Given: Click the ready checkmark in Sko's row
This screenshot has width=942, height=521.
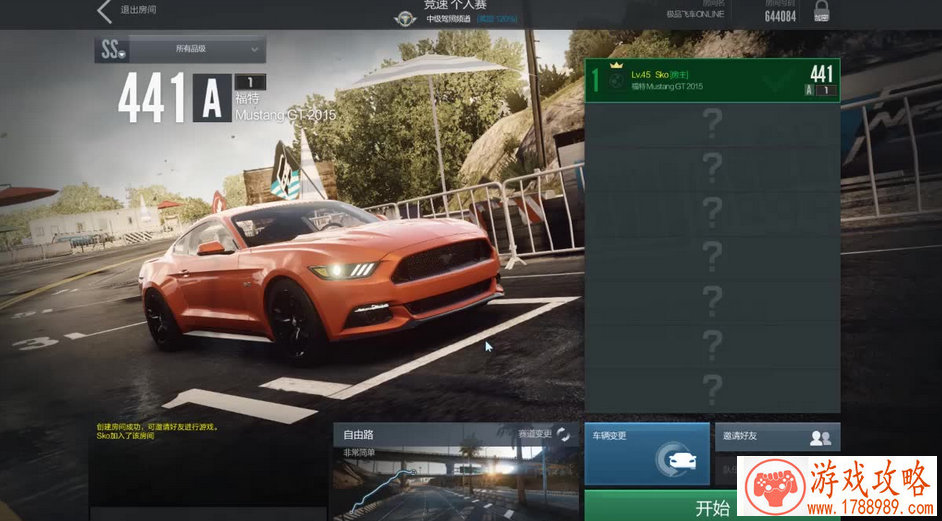Looking at the screenshot, I should [x=777, y=81].
